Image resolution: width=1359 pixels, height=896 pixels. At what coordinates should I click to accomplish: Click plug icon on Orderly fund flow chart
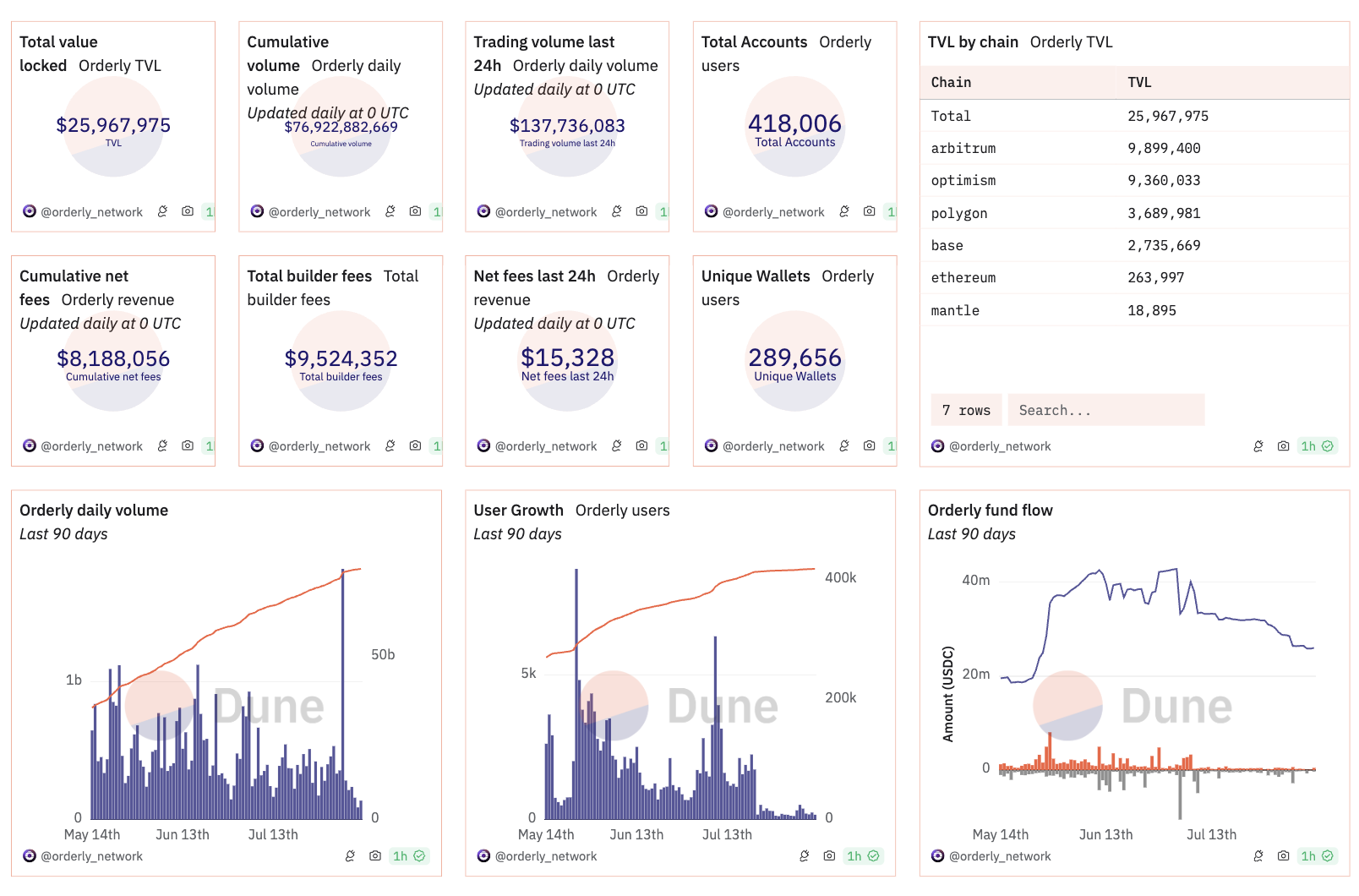[1258, 856]
